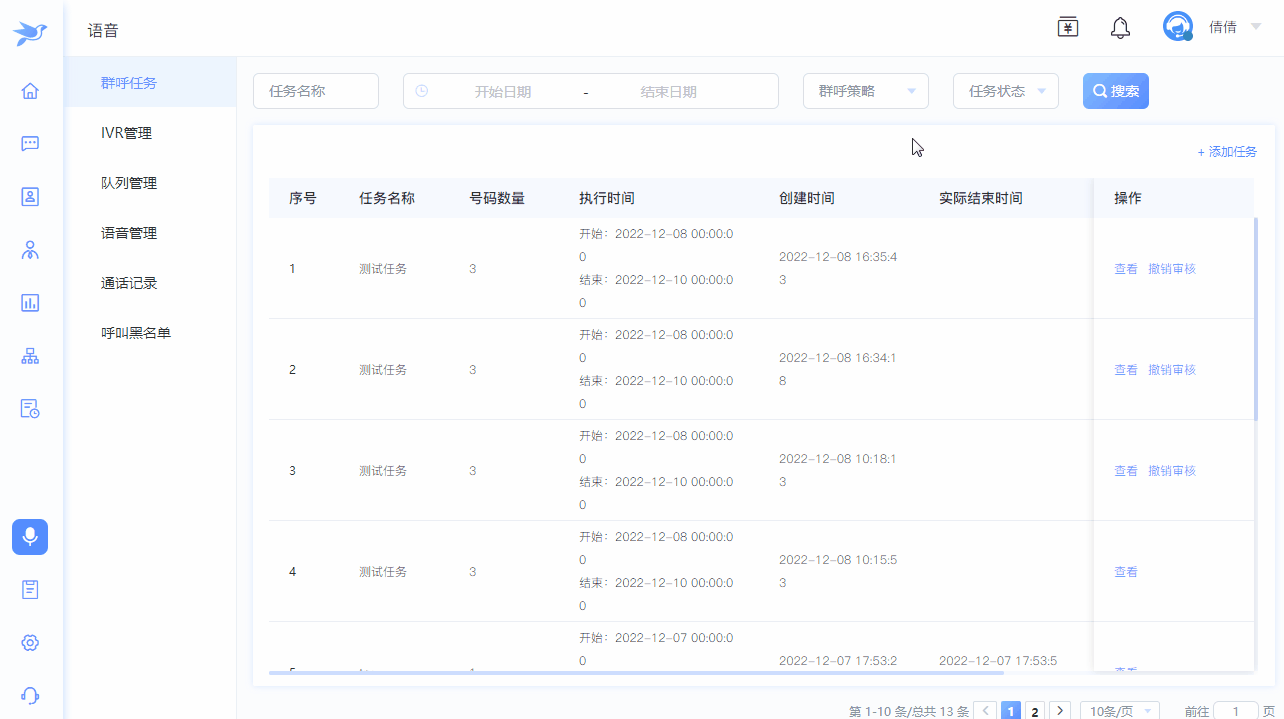Open 通话记录 in the side menu
Screen dimensions: 1284x719
coord(129,283)
